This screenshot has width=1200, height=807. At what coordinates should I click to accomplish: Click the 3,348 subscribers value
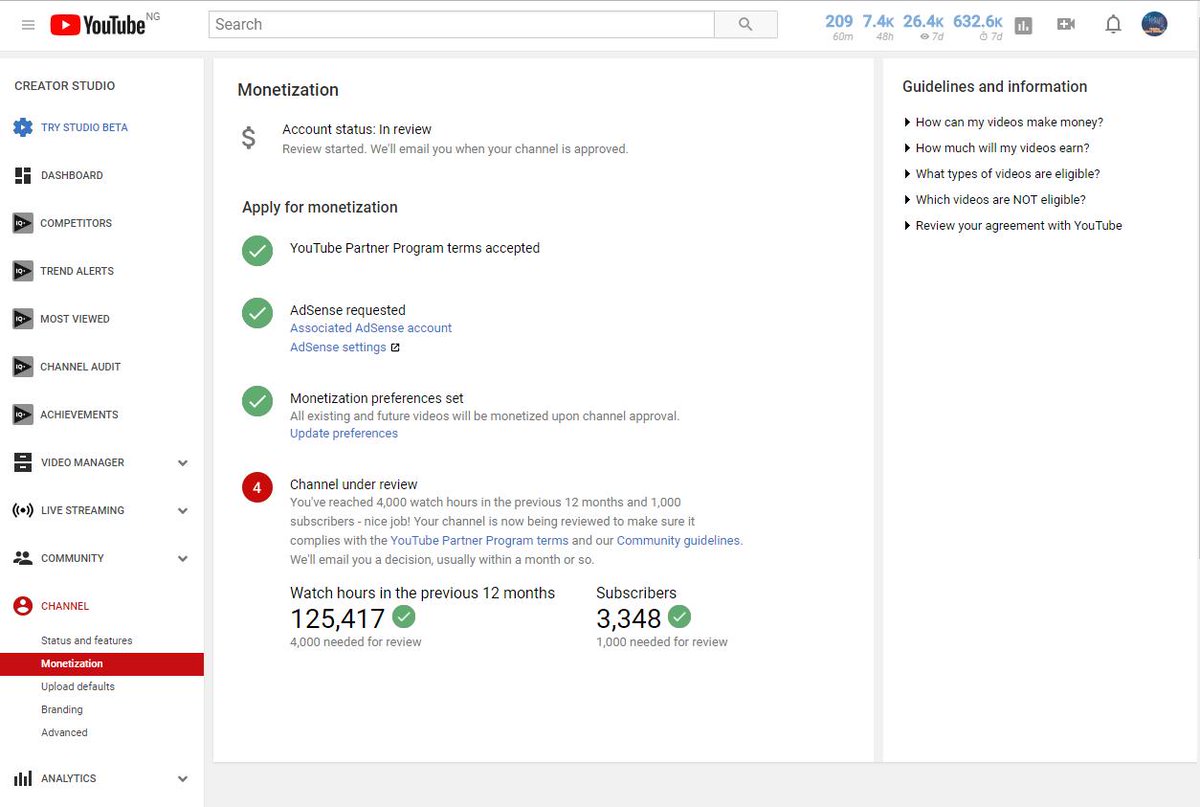[x=629, y=618]
